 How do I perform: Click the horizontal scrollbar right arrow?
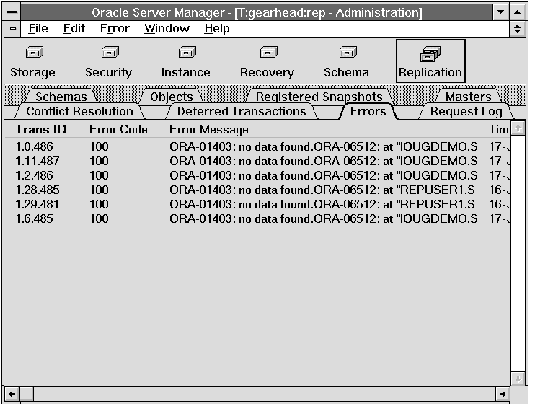tap(502, 394)
